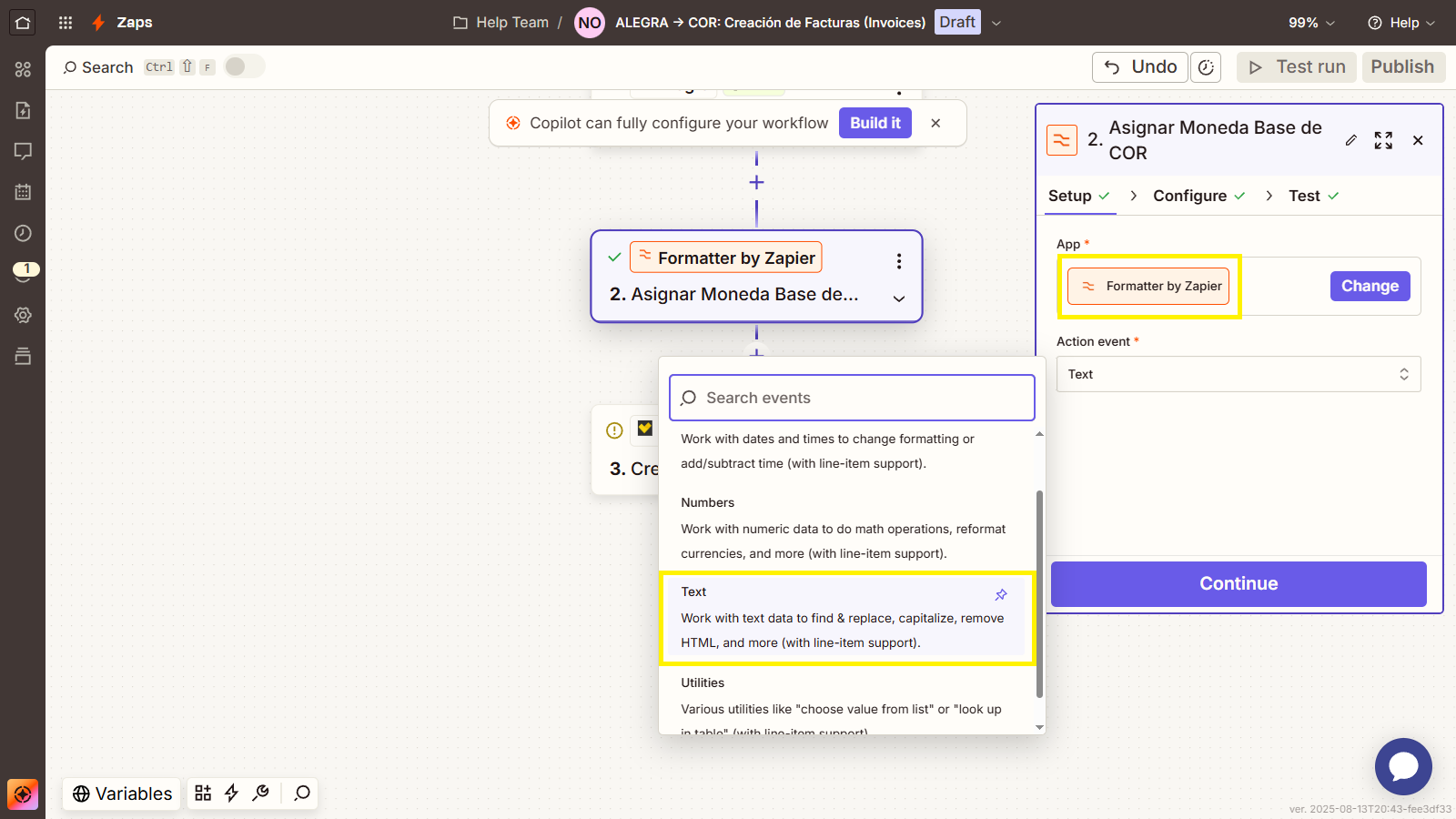Close the step editor panel

[1418, 140]
